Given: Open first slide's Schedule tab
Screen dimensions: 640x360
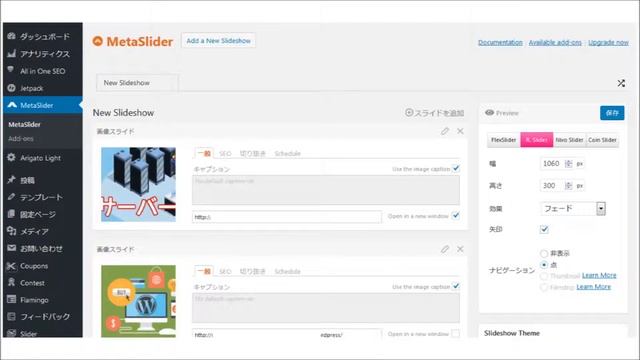Looking at the screenshot, I should coord(287,153).
